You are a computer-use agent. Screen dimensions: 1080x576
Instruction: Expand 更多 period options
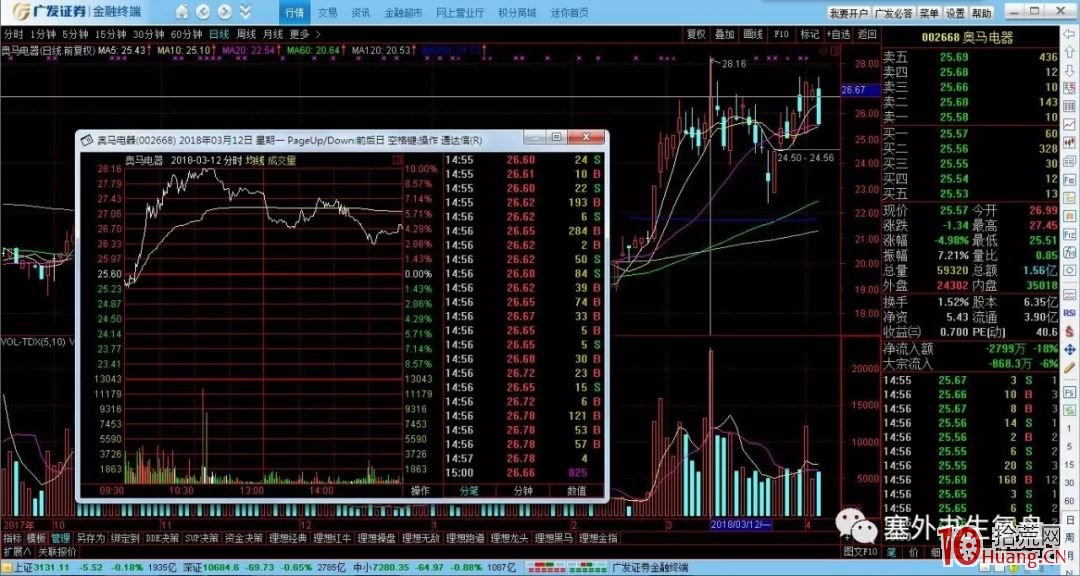click(304, 34)
